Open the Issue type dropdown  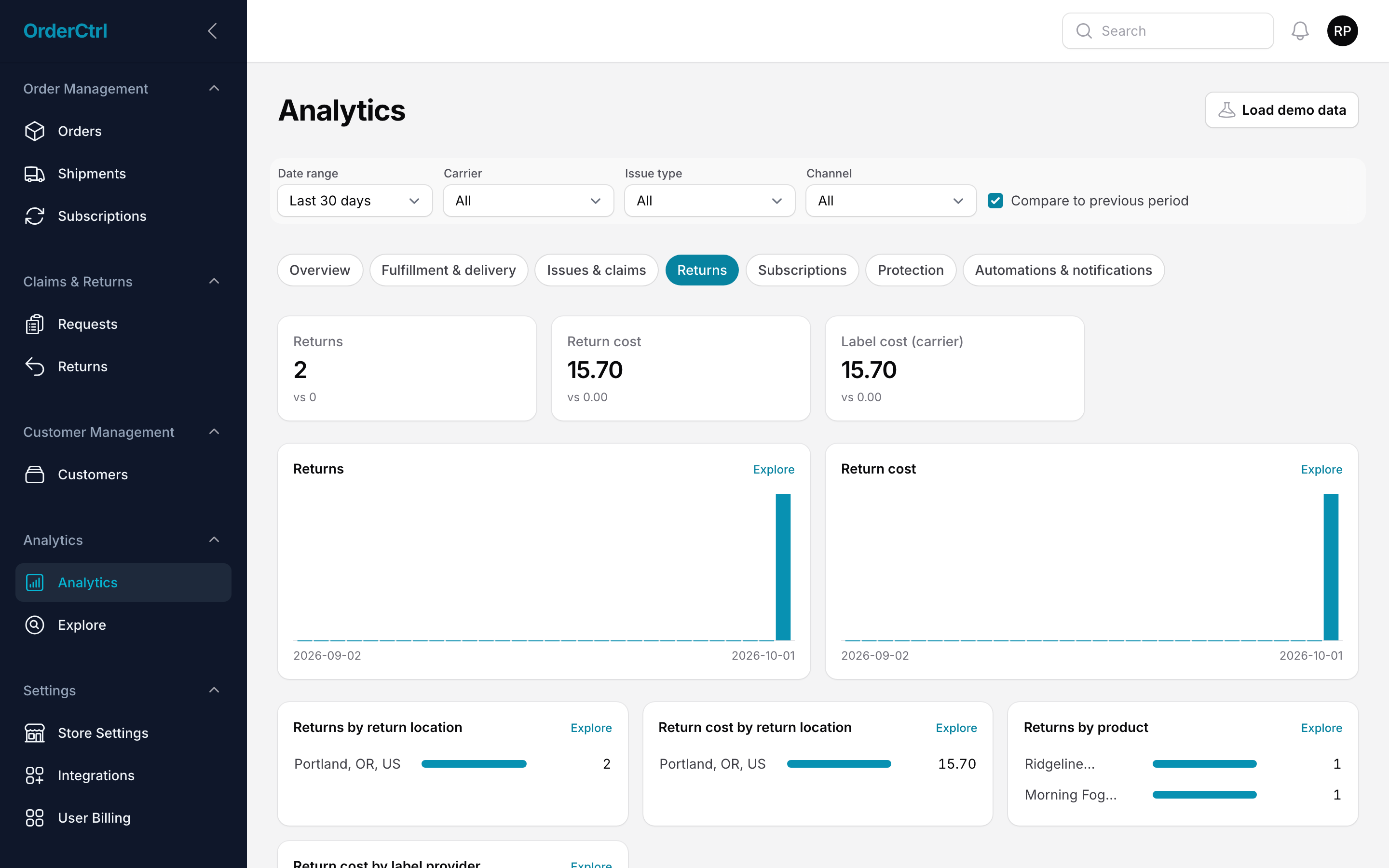709,201
